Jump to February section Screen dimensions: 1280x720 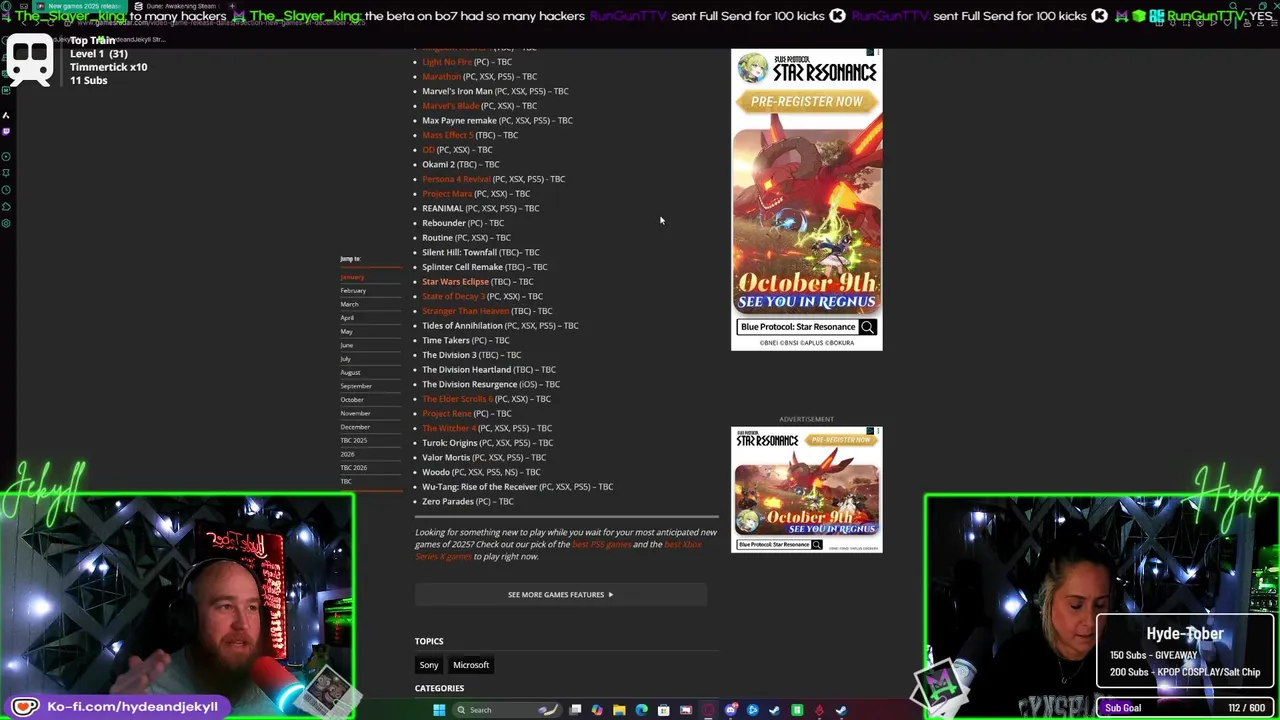coord(353,290)
